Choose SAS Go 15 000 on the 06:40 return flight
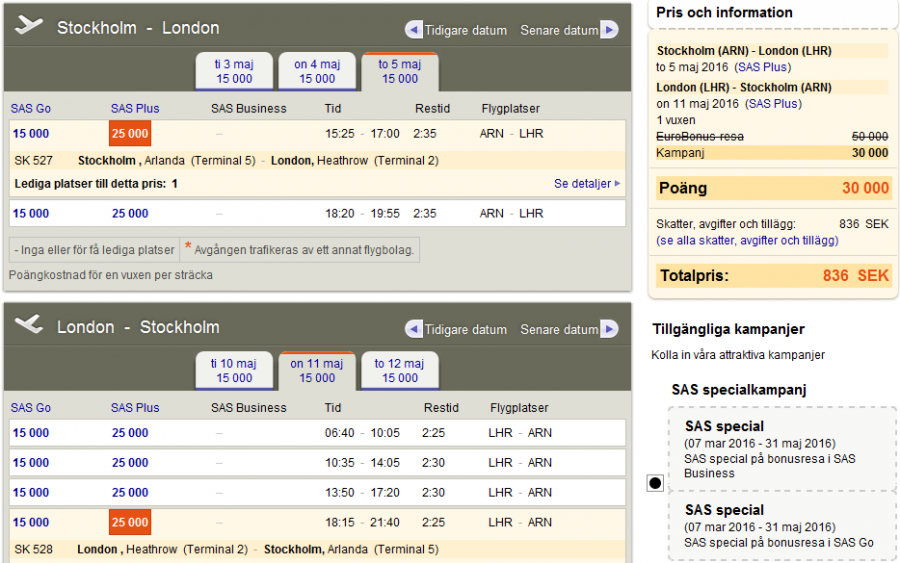Image resolution: width=900 pixels, height=563 pixels. pyautogui.click(x=31, y=433)
